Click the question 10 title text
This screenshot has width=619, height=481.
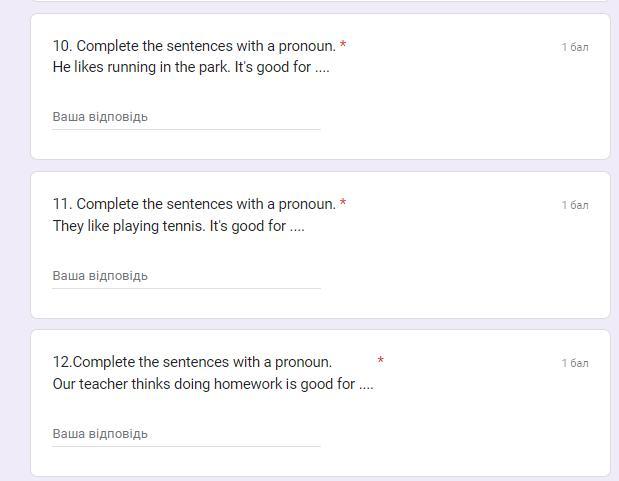193,46
